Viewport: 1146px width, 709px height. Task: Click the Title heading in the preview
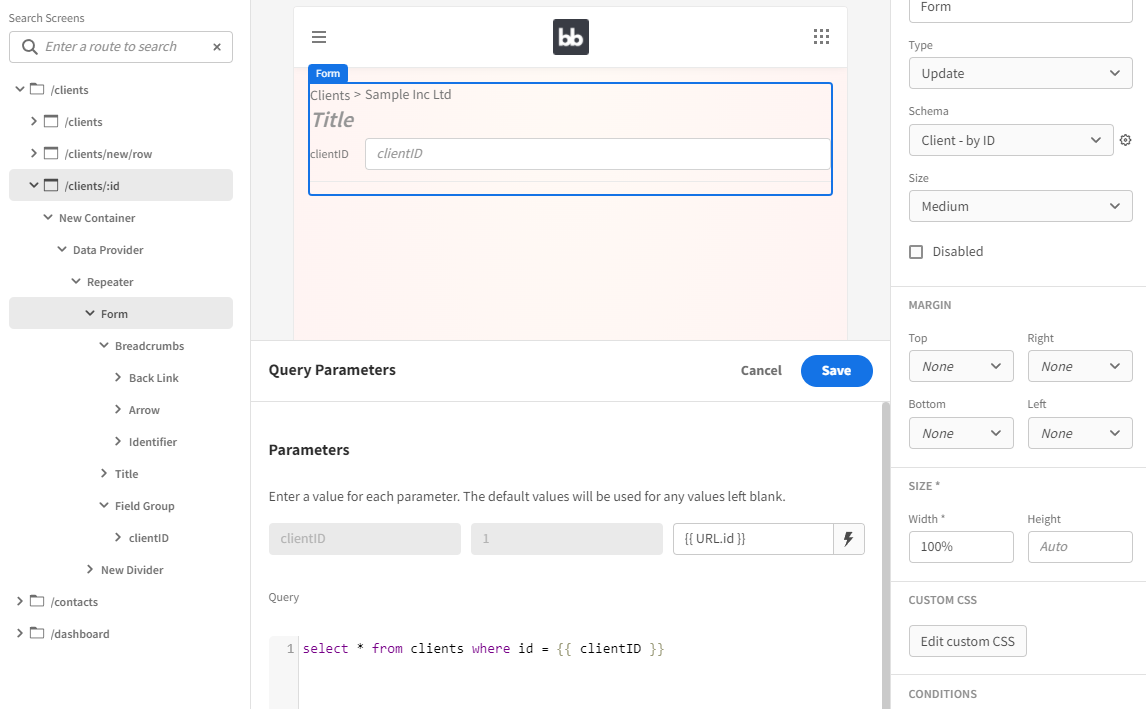pyautogui.click(x=333, y=120)
